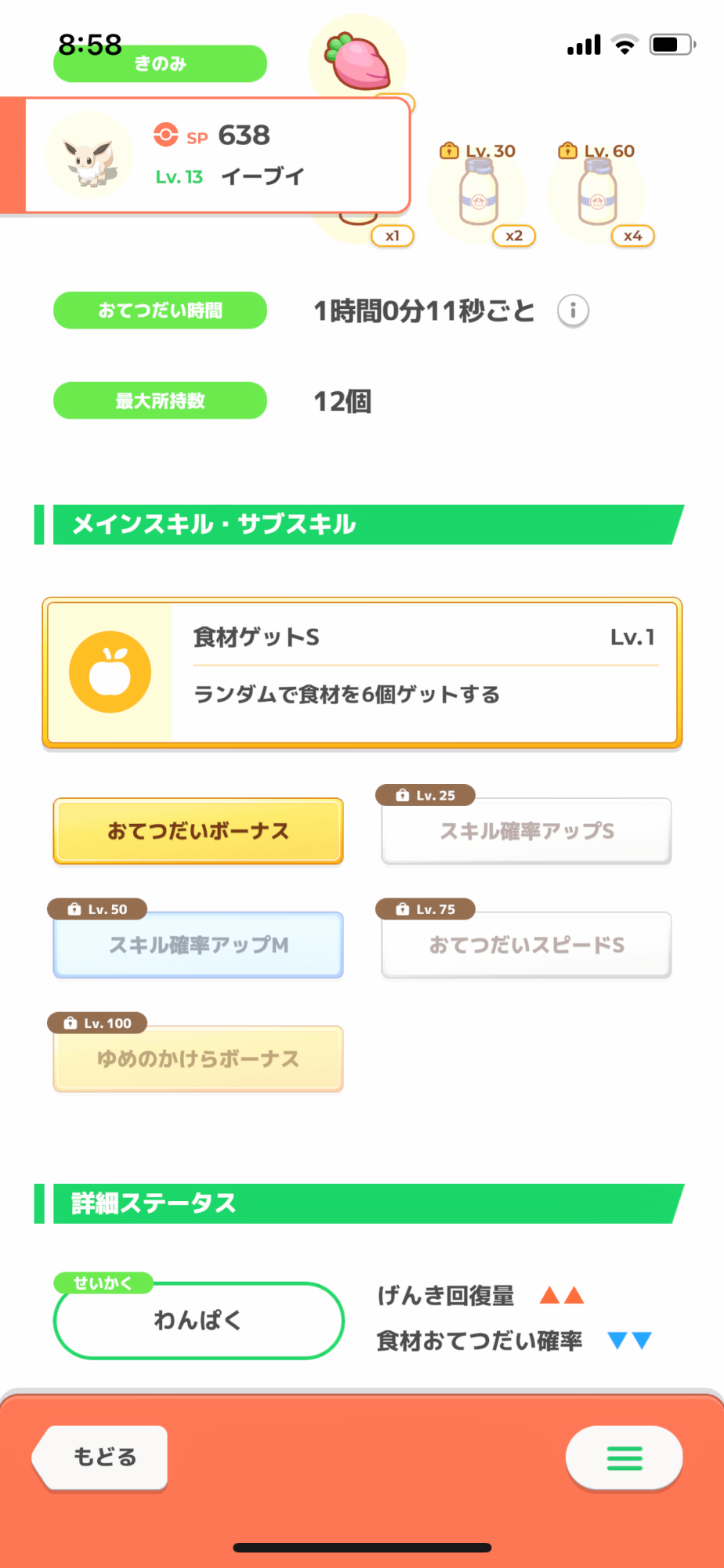The width and height of the screenshot is (724, 1568).
Task: Open the green hamburger menu button
Action: (624, 1457)
